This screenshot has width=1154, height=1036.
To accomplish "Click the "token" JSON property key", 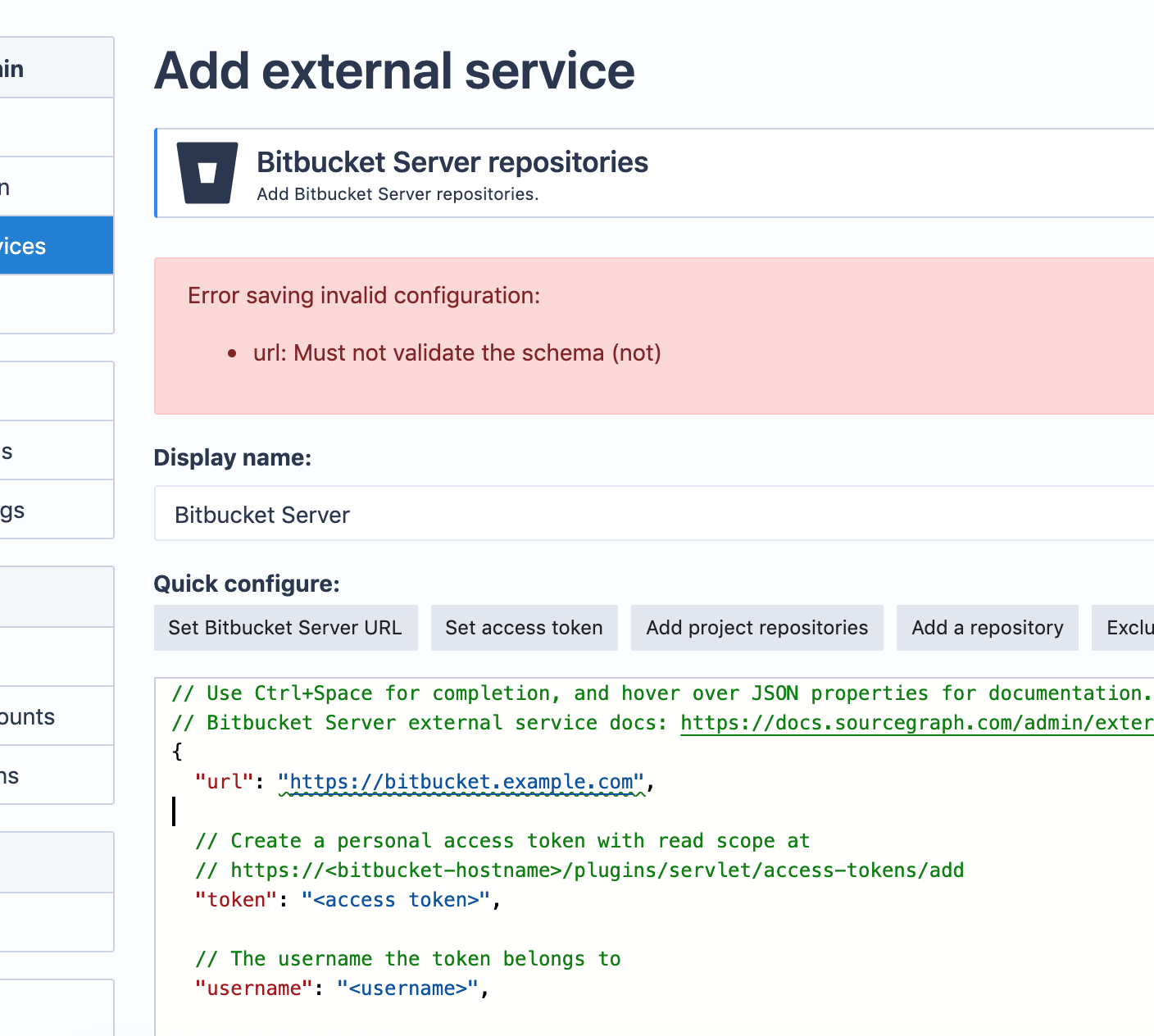I will (x=237, y=900).
